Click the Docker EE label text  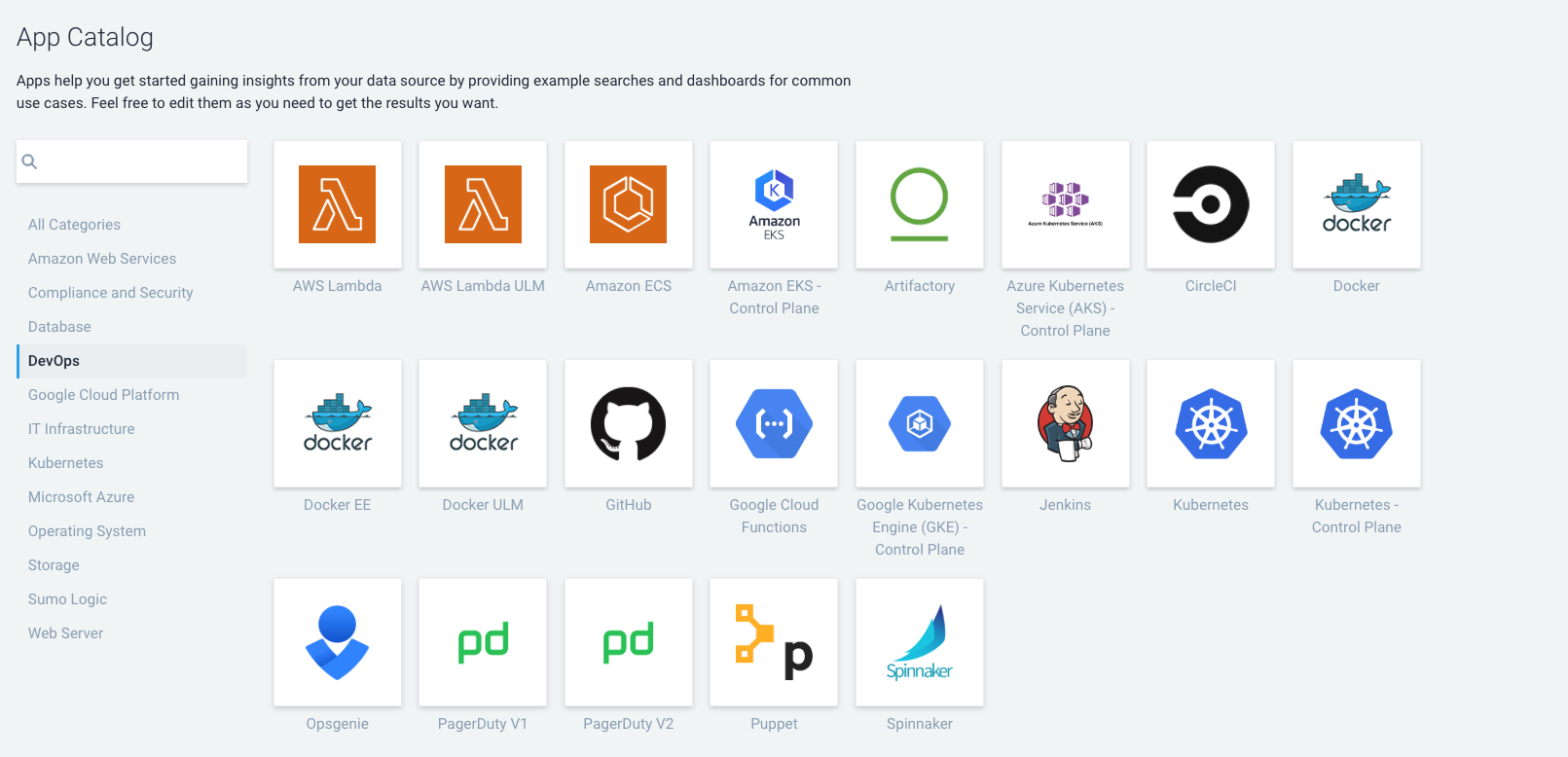pos(338,505)
